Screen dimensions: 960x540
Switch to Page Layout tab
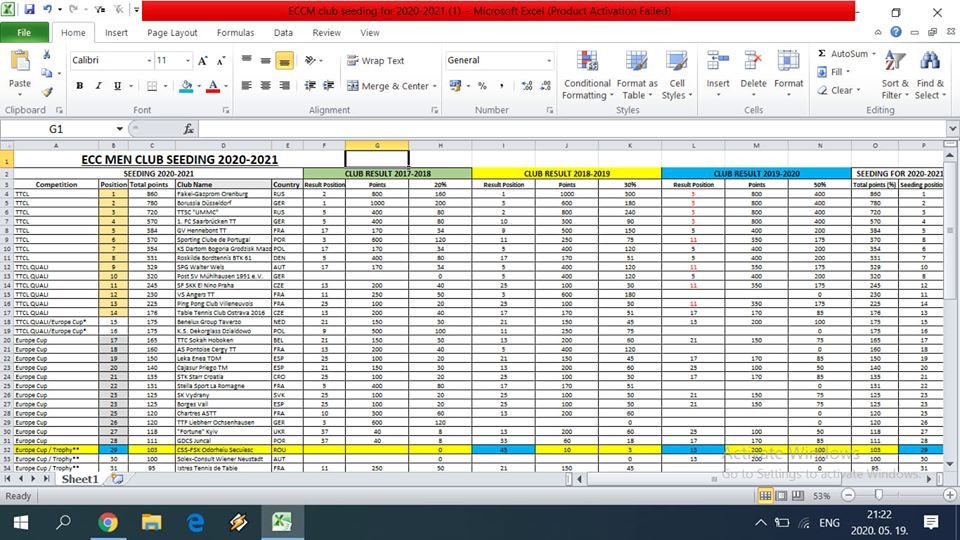pos(172,33)
